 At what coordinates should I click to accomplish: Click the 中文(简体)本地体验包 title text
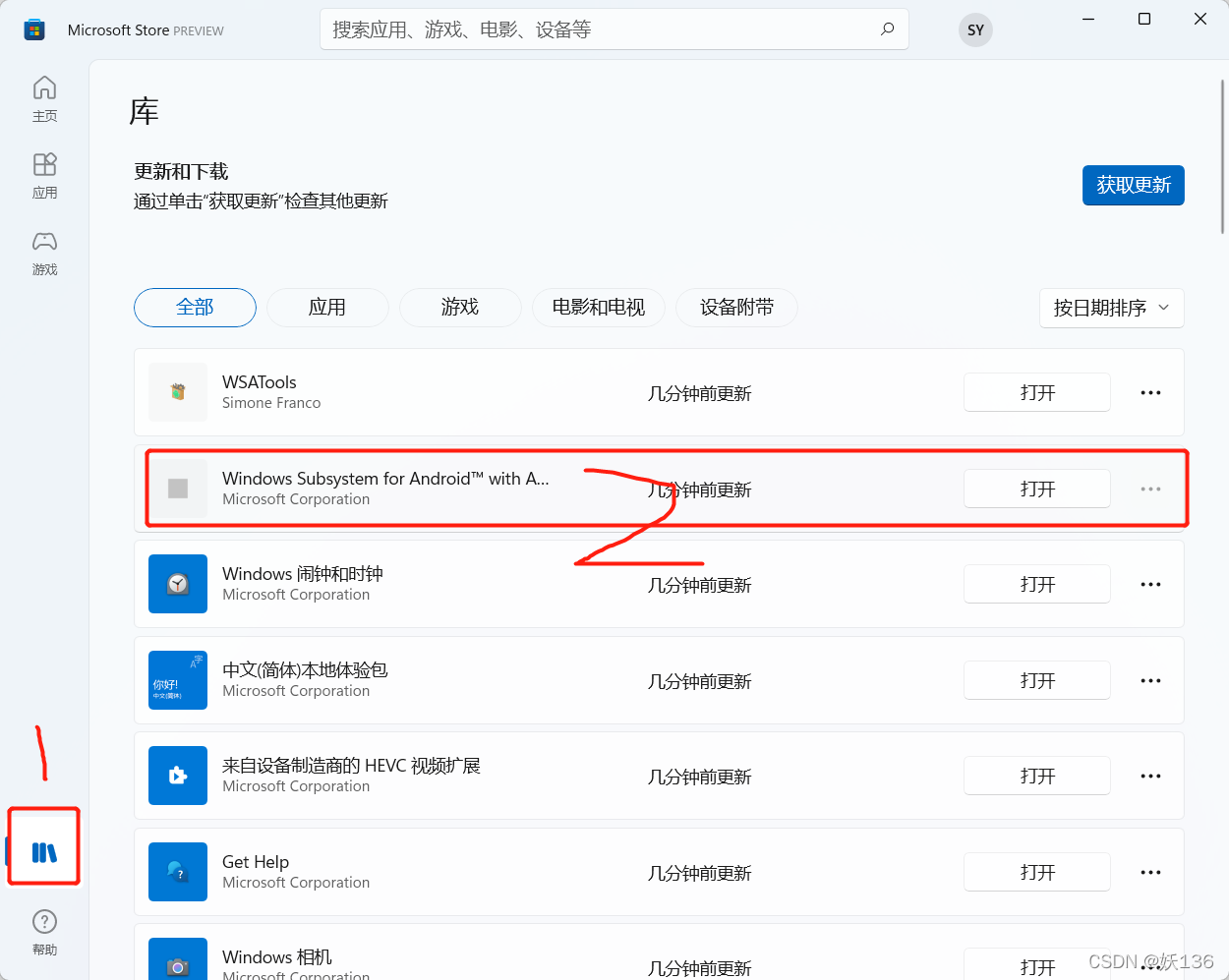[x=305, y=670]
